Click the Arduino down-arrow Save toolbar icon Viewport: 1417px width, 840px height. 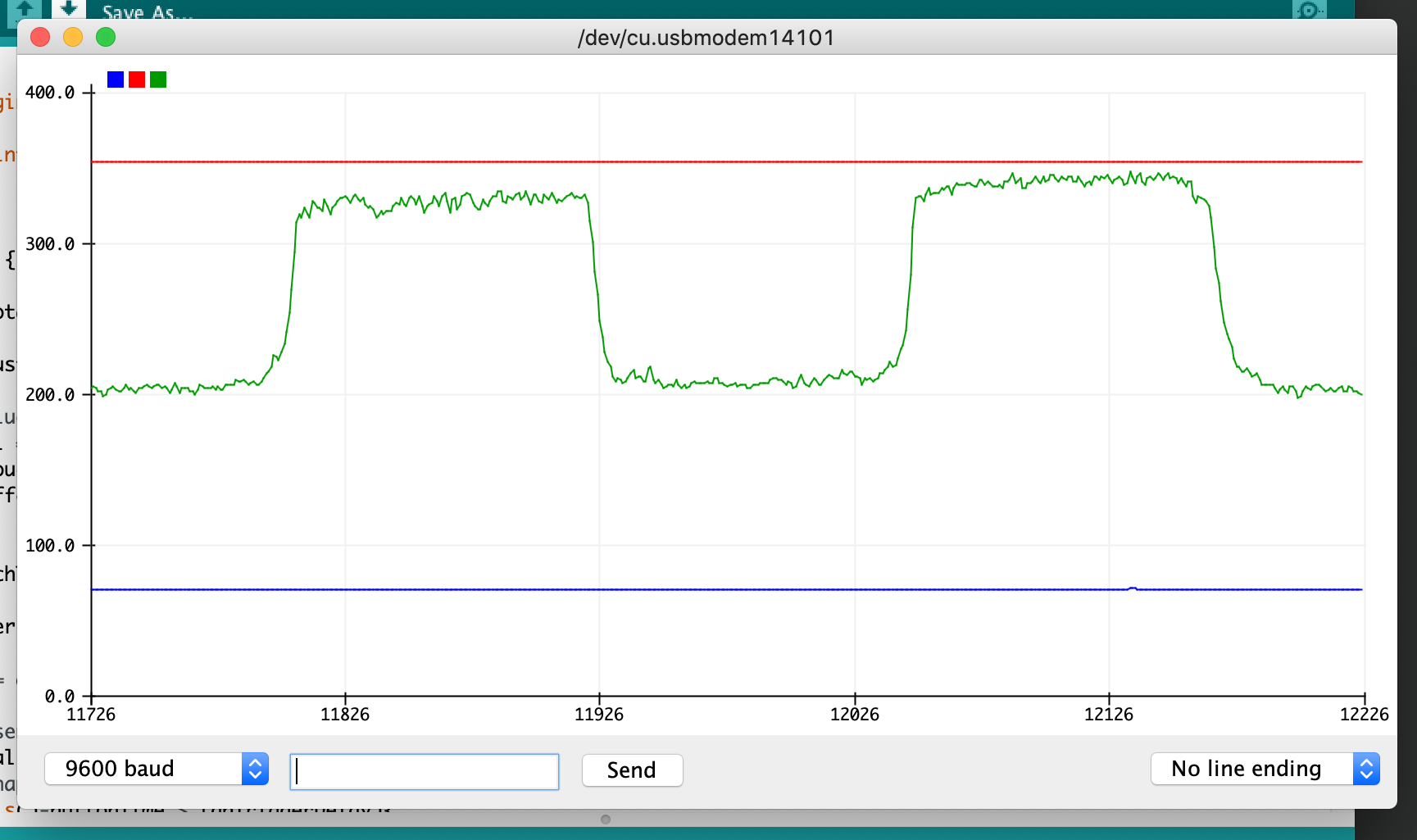pos(69,9)
